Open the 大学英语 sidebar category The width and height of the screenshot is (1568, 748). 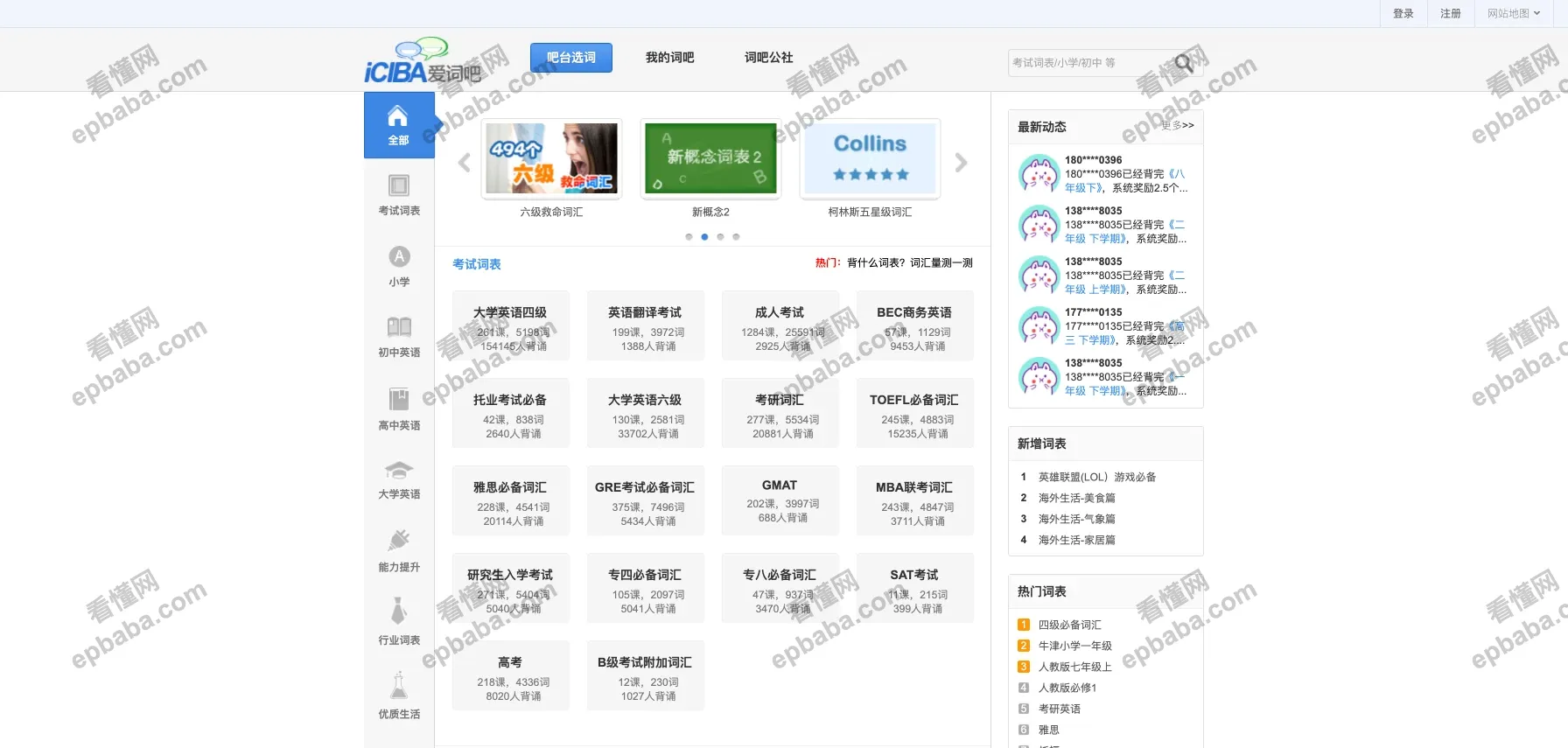point(399,479)
